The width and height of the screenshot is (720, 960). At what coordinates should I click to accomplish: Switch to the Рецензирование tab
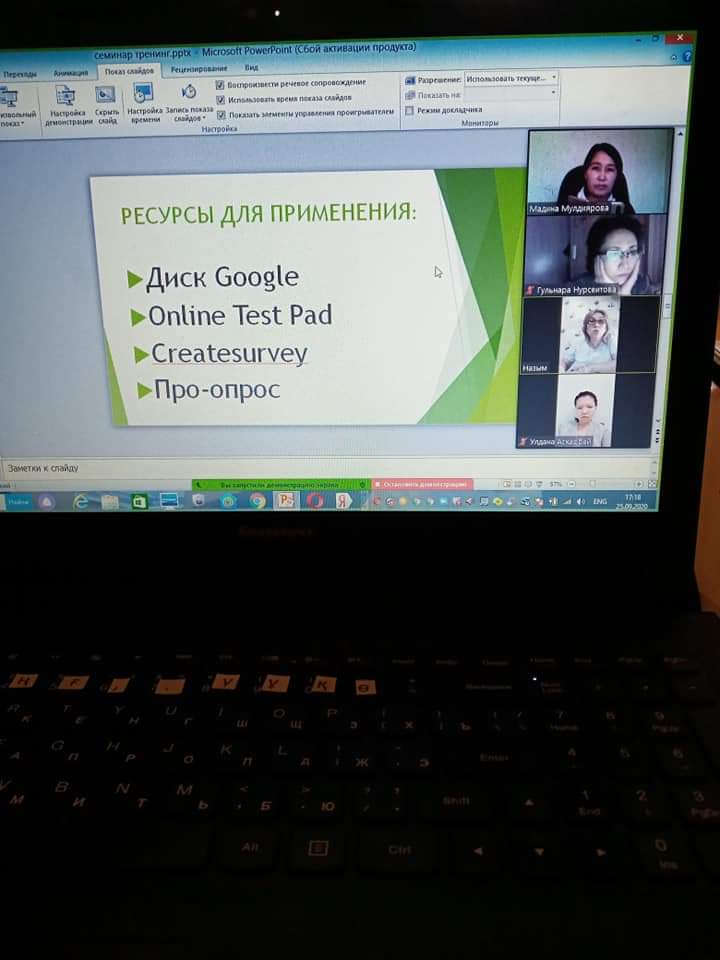tap(198, 69)
